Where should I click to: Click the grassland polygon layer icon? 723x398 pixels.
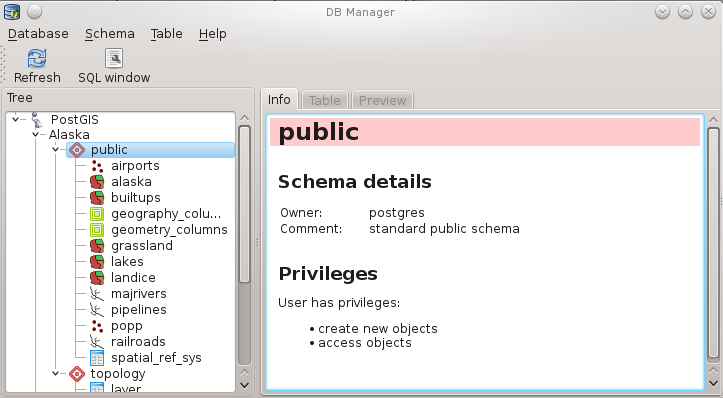tap(97, 246)
